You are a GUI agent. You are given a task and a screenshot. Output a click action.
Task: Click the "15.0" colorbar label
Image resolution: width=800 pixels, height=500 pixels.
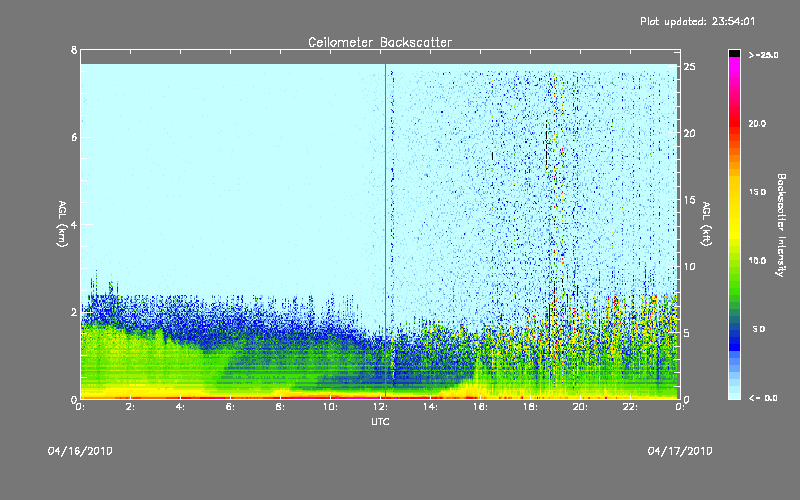757,192
